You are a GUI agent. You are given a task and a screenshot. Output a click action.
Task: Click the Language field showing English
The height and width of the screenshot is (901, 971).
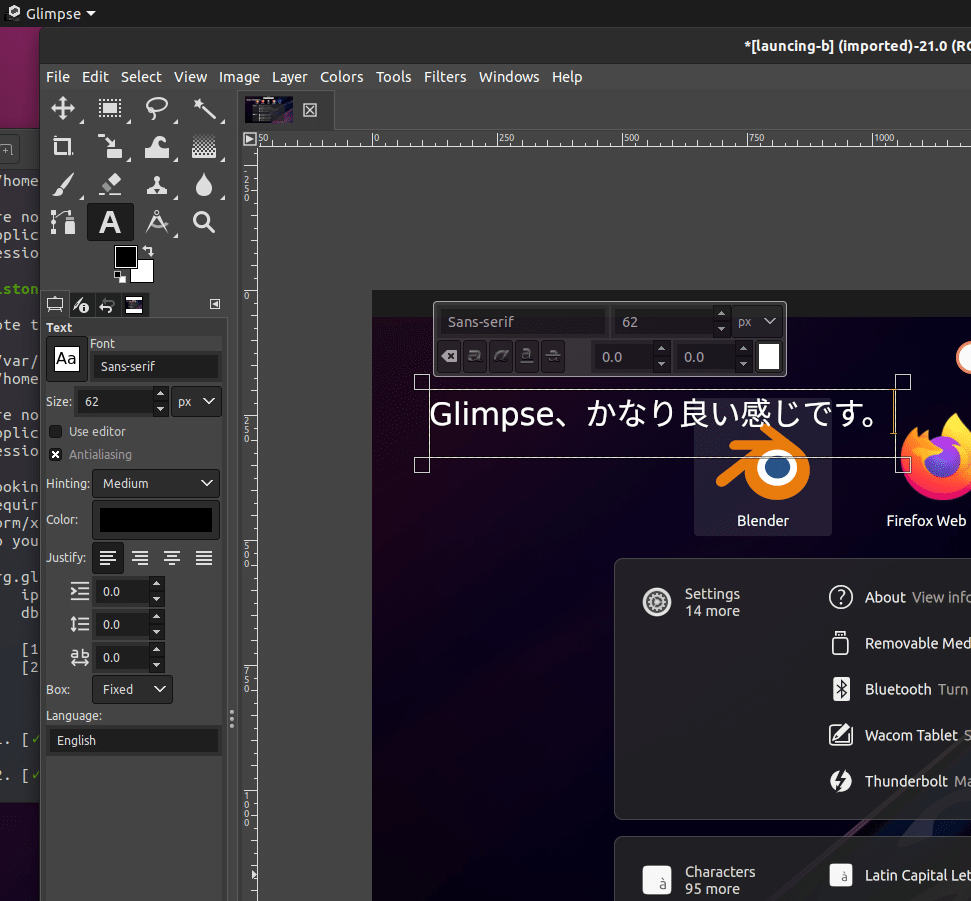(x=133, y=740)
